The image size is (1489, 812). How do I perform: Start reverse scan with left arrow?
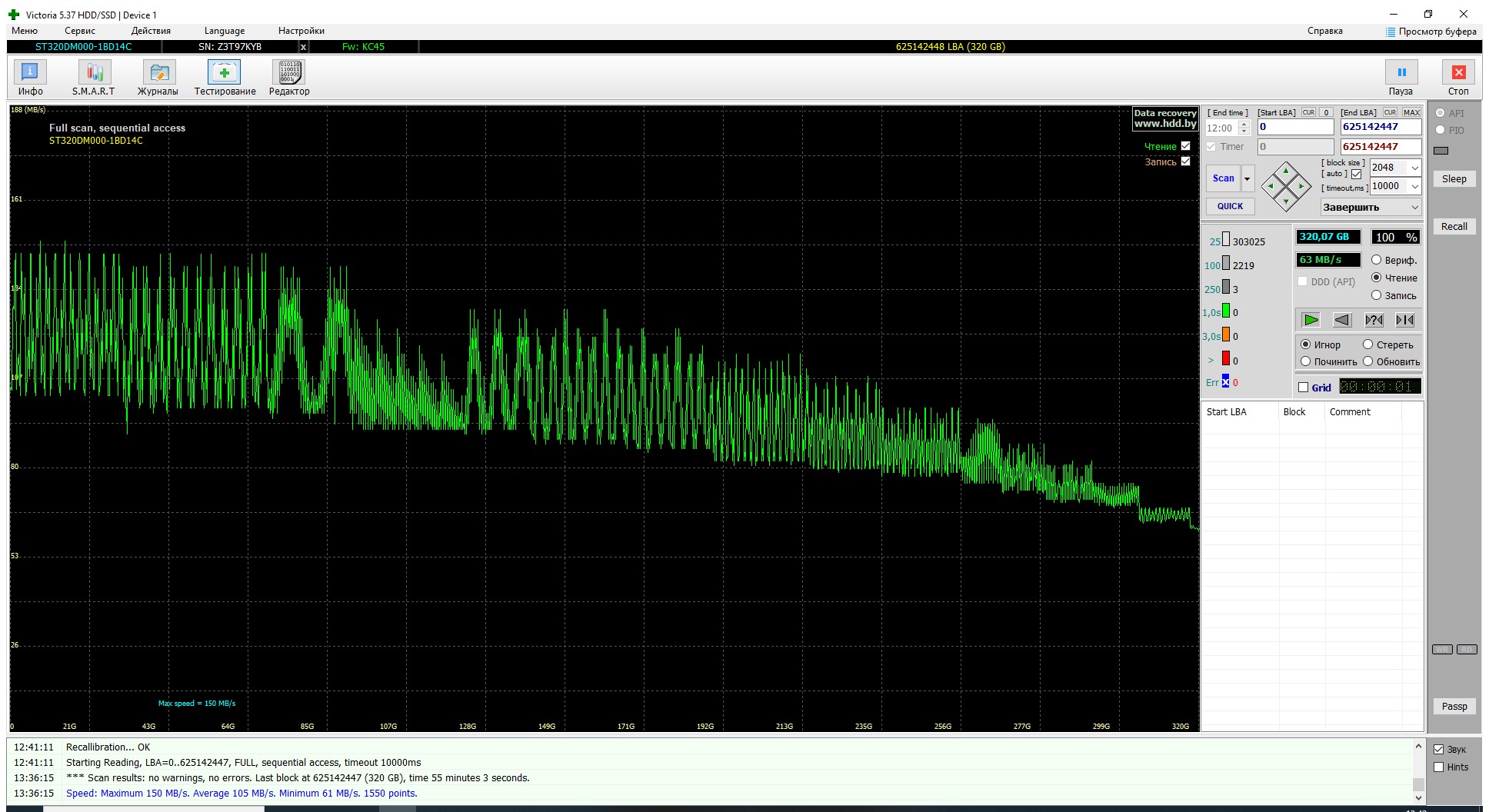pyautogui.click(x=1342, y=320)
